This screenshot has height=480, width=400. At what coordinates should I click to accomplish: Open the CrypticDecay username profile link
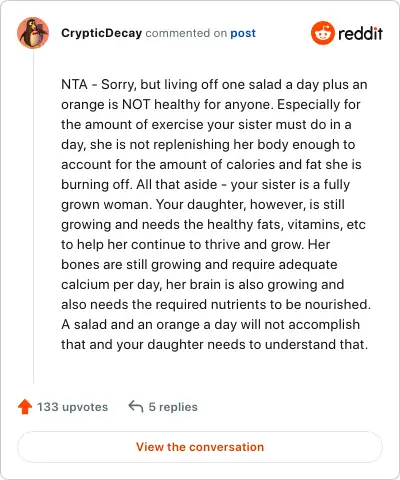click(x=102, y=33)
